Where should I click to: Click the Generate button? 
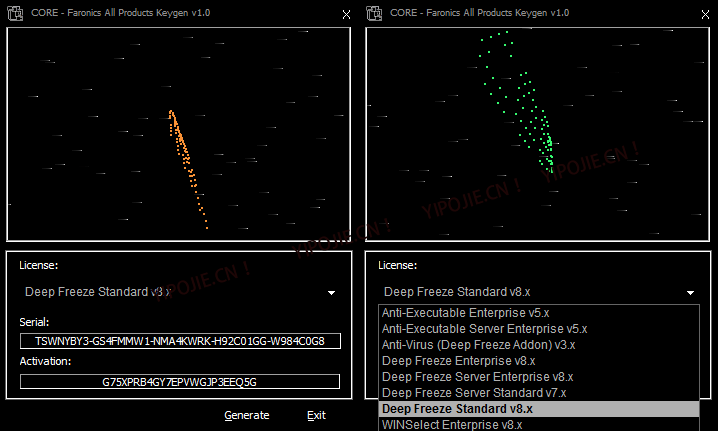point(246,415)
